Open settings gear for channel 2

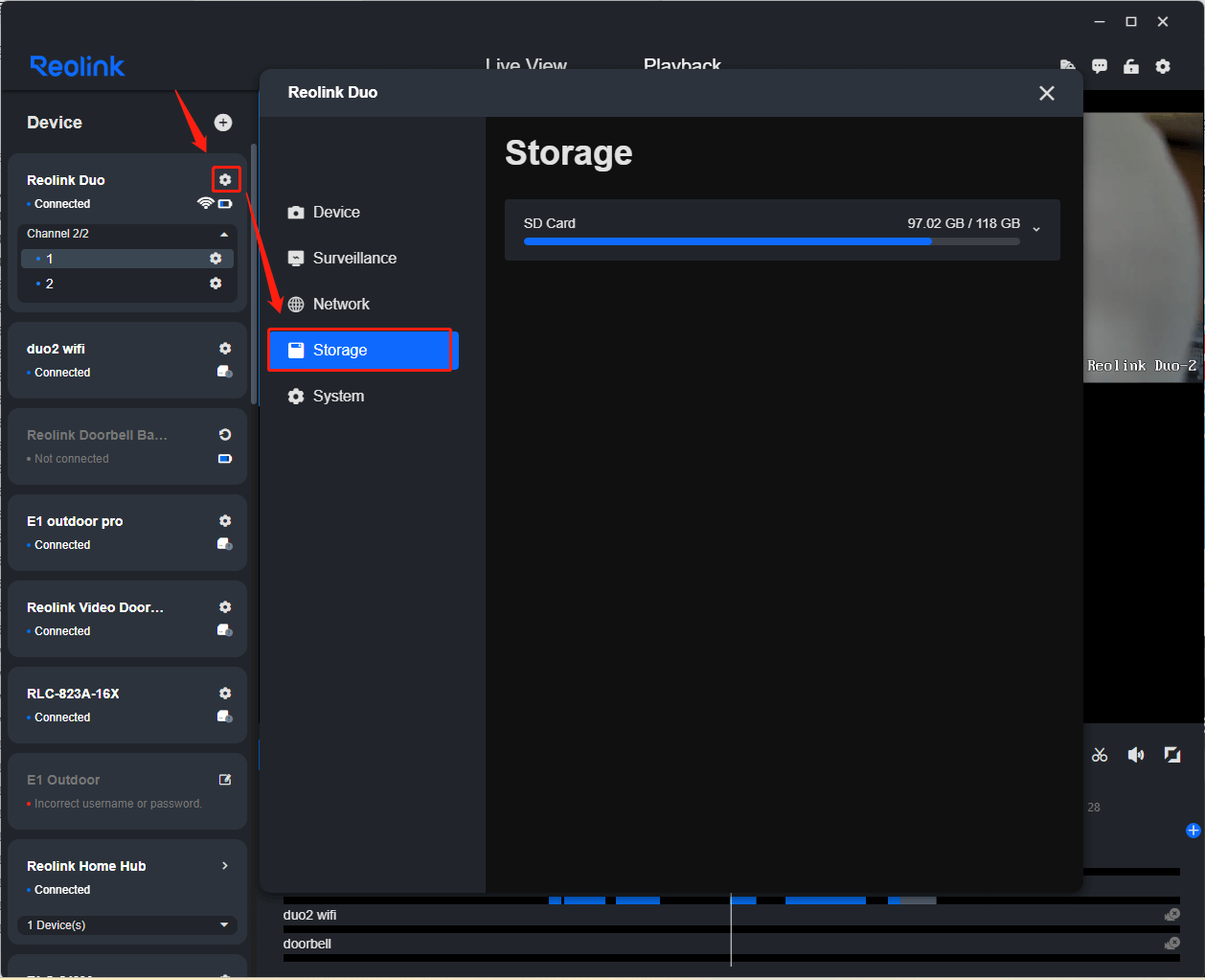216,284
